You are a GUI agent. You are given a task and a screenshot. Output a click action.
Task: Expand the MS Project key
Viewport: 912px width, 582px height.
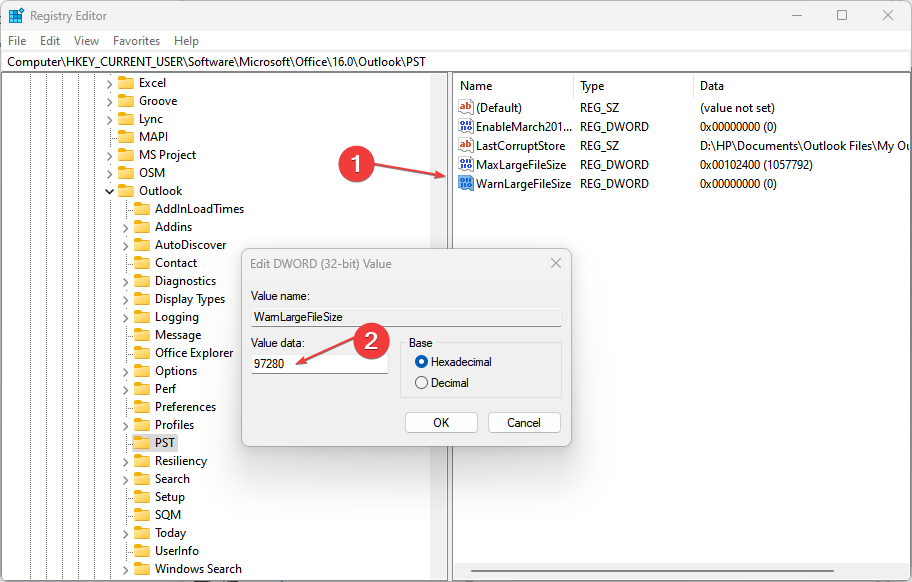coord(109,156)
